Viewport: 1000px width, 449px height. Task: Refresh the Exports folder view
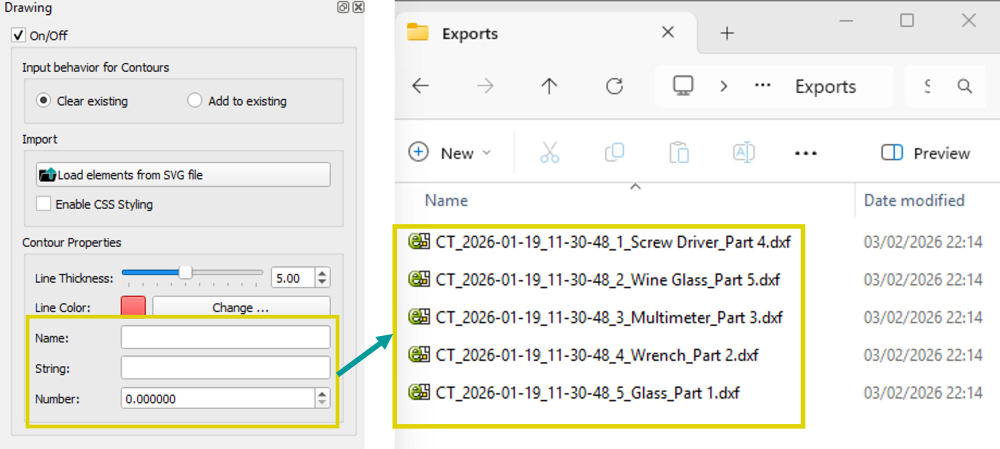615,86
